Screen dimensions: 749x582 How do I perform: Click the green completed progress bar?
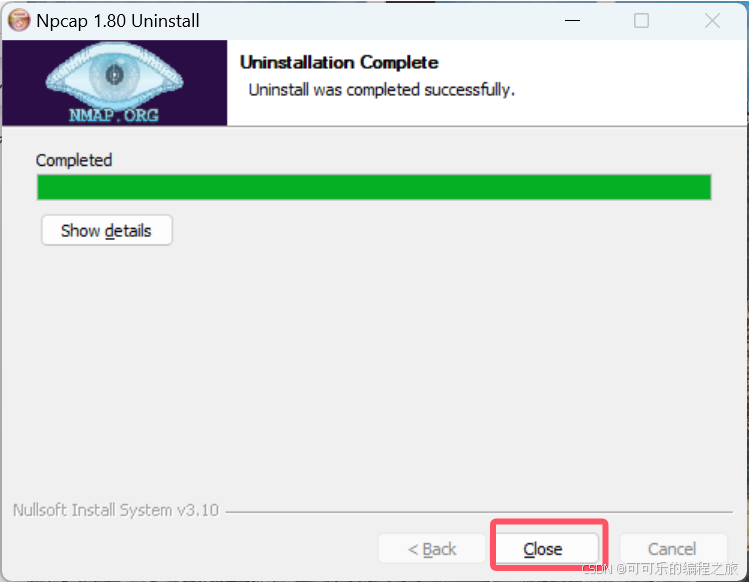374,187
